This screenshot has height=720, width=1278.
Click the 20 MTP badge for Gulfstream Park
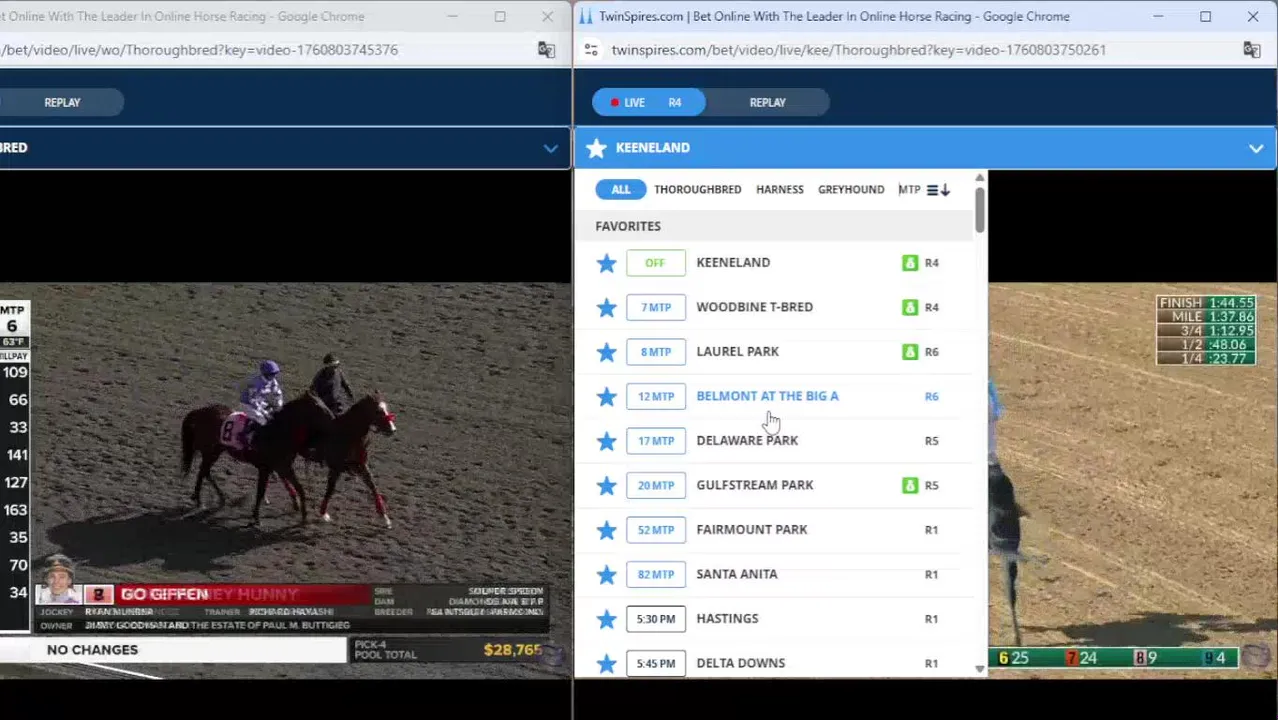(656, 485)
